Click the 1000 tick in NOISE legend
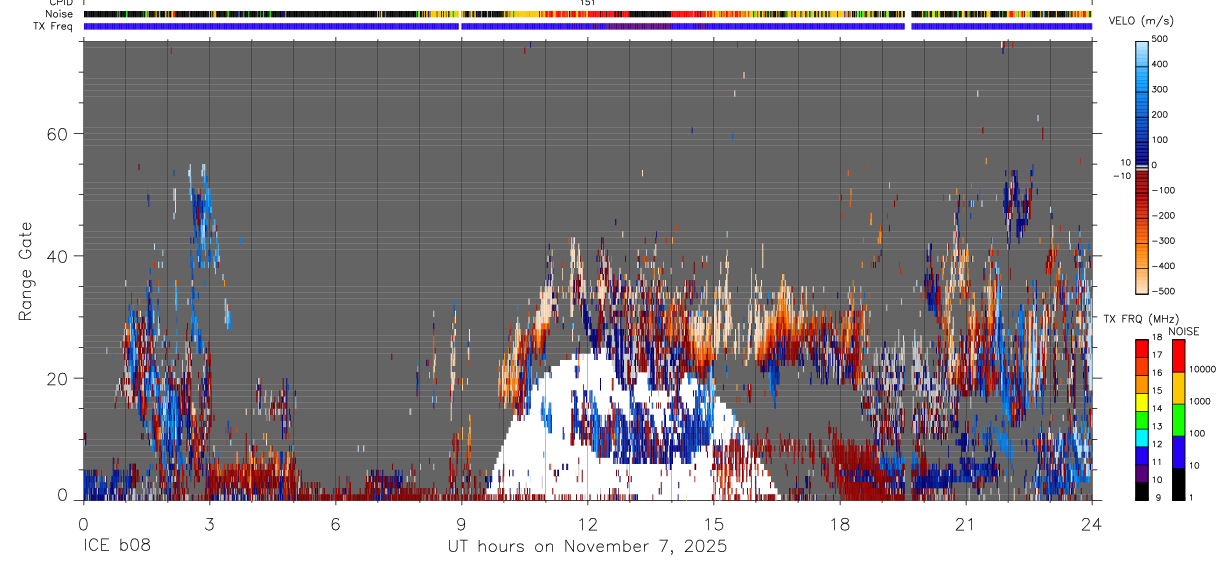Image resolution: width=1228 pixels, height=567 pixels. [1199, 401]
